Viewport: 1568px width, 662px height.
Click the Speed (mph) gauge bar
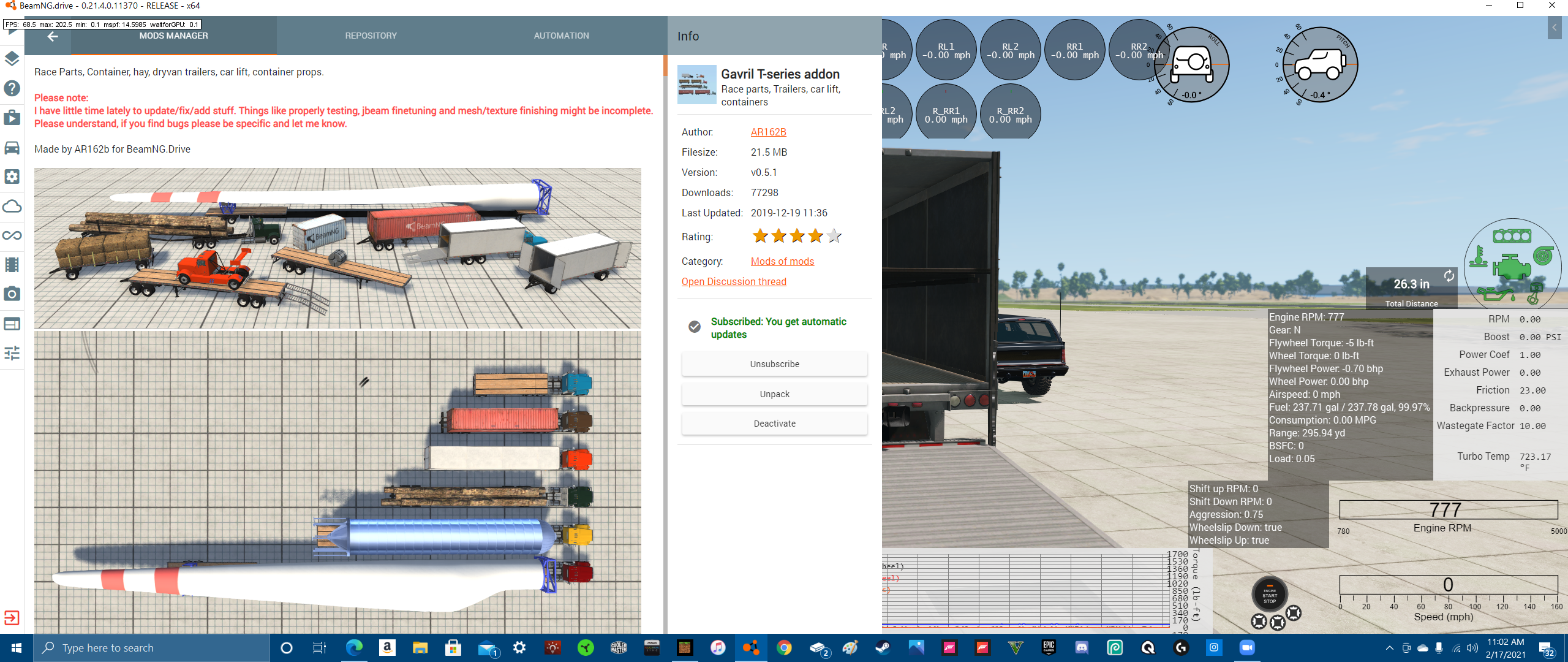[x=1448, y=585]
